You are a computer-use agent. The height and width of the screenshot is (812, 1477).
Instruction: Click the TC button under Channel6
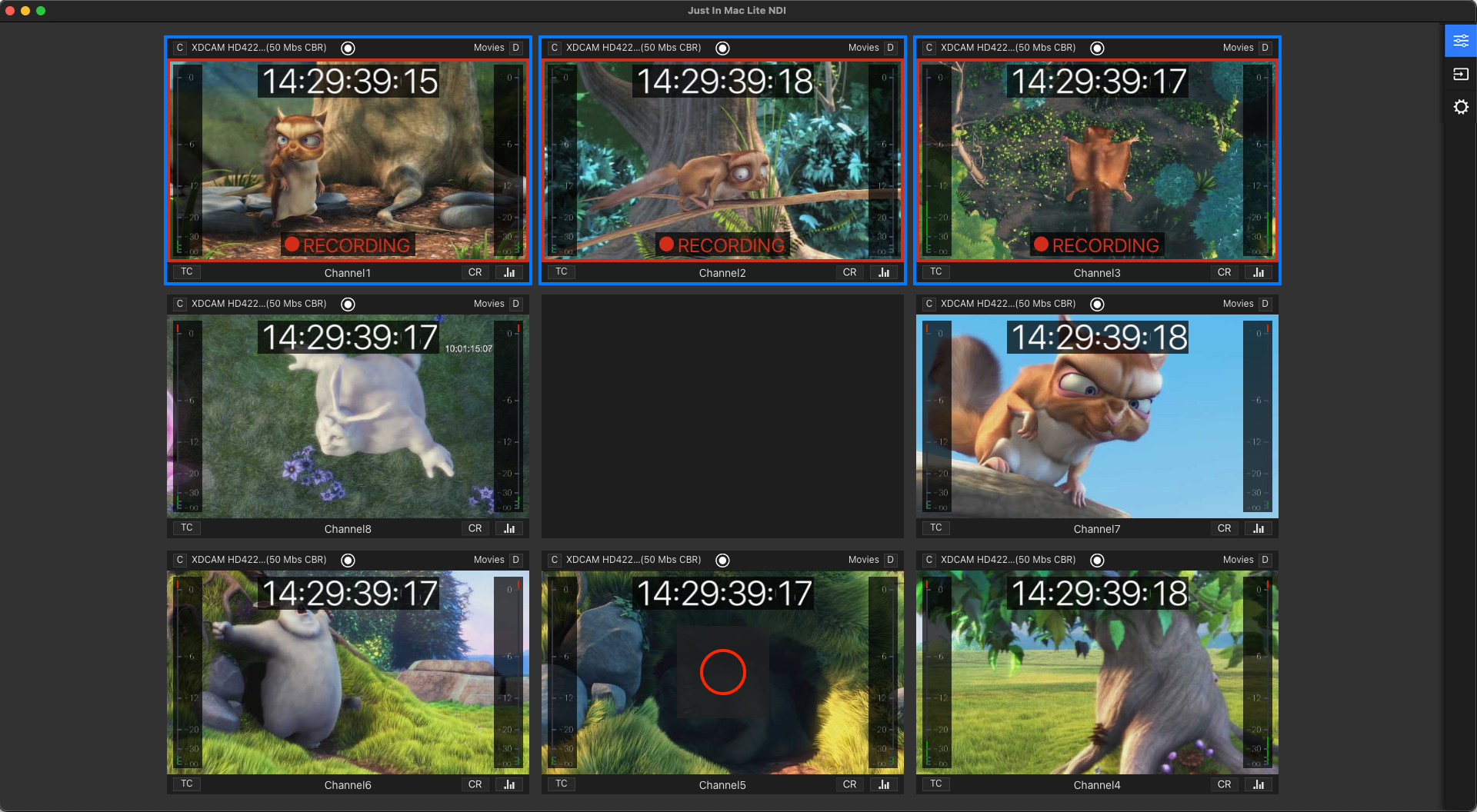point(186,784)
